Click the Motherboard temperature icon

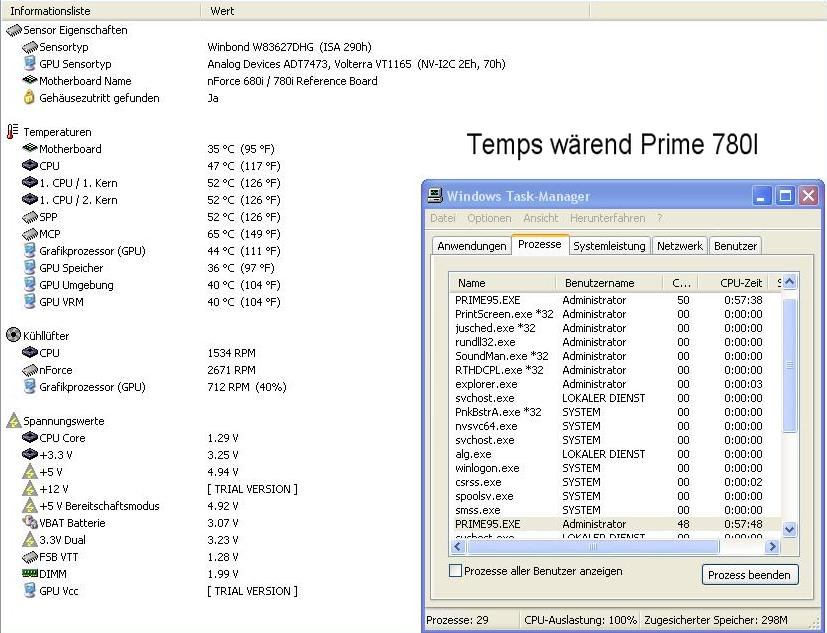[30, 148]
